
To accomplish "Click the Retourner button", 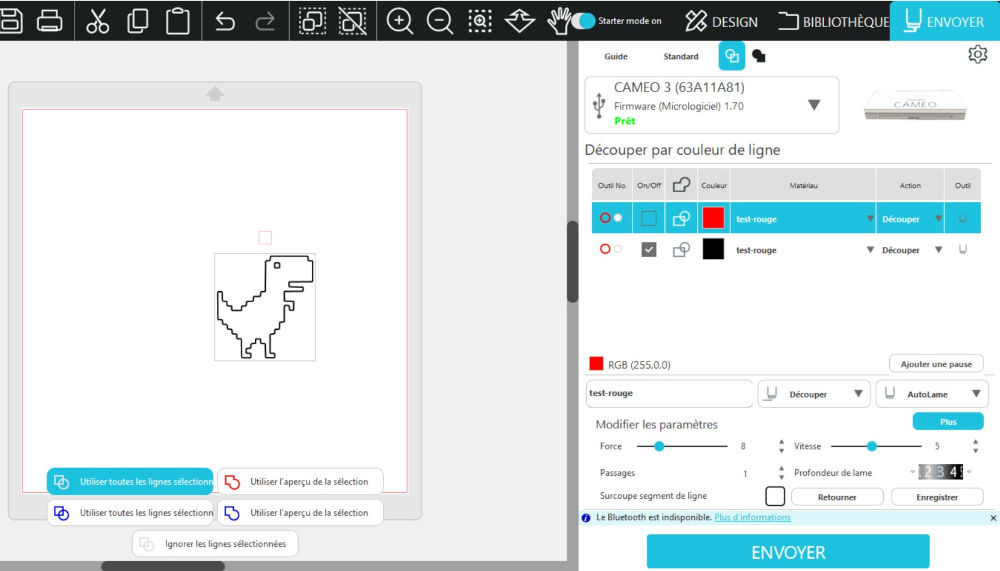I will (837, 497).
